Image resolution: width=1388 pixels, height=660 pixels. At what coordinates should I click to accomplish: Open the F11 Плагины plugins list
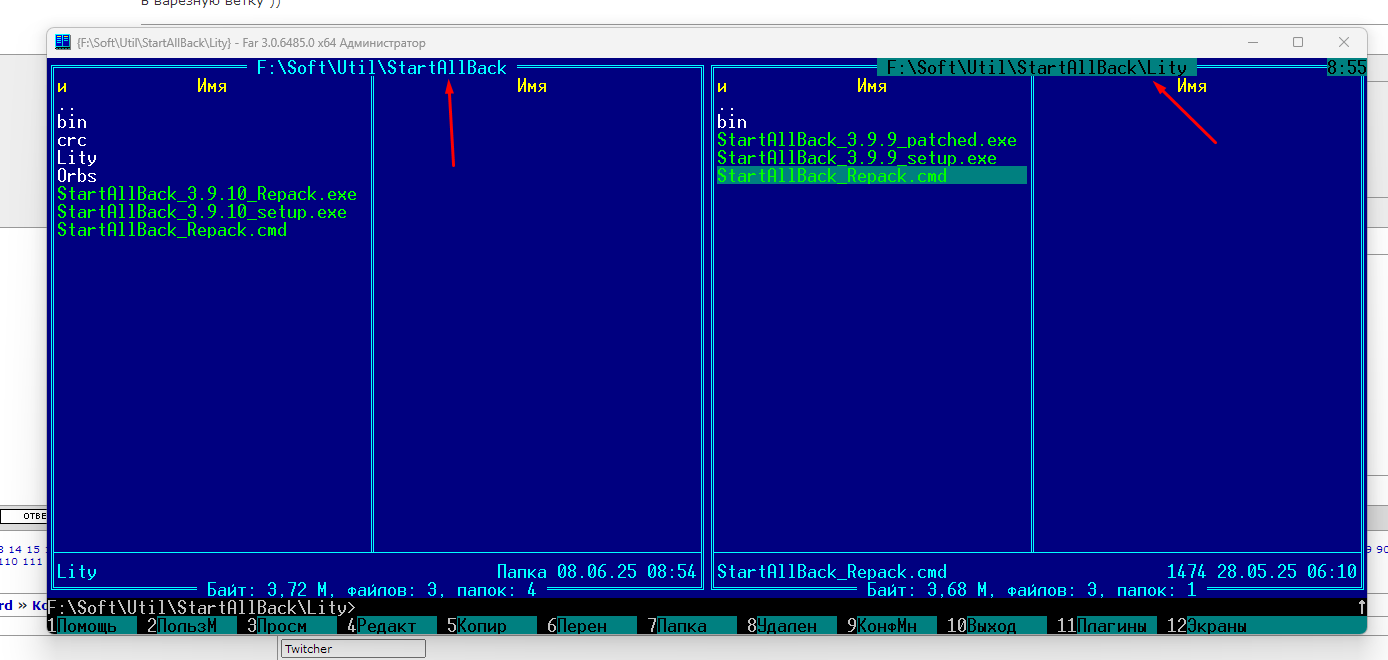point(1107,626)
